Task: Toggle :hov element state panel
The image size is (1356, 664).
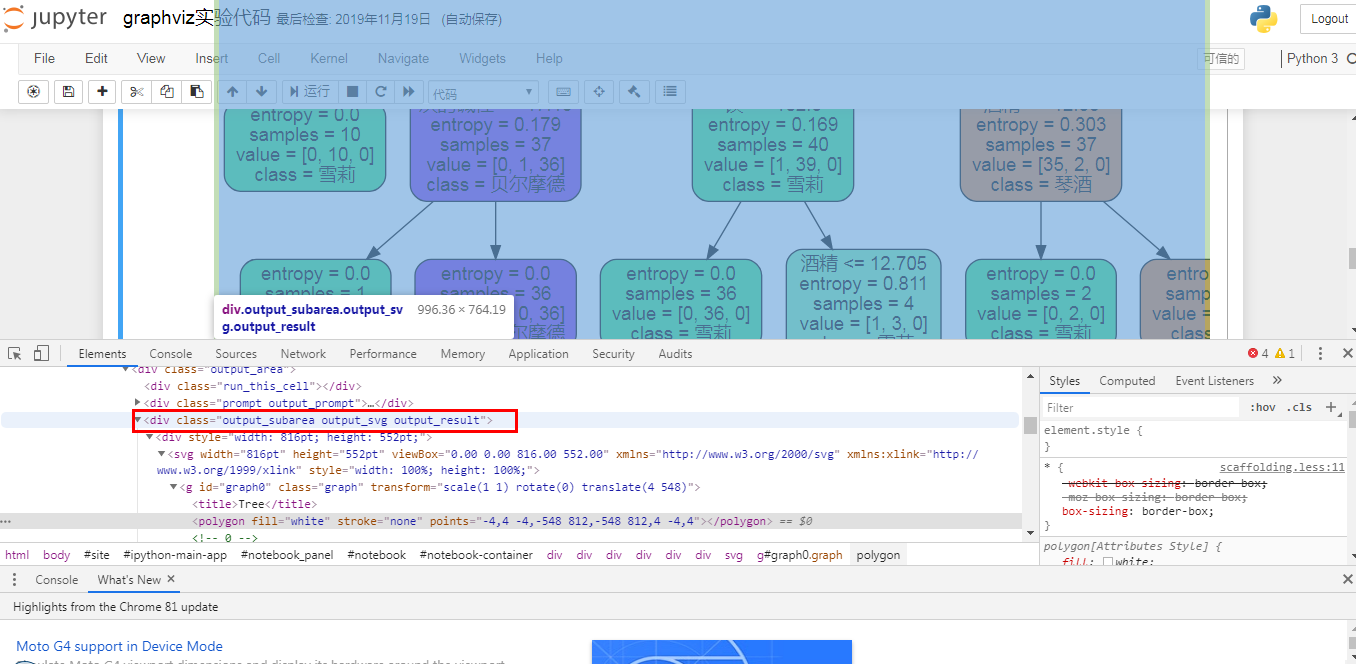Action: (x=1263, y=407)
